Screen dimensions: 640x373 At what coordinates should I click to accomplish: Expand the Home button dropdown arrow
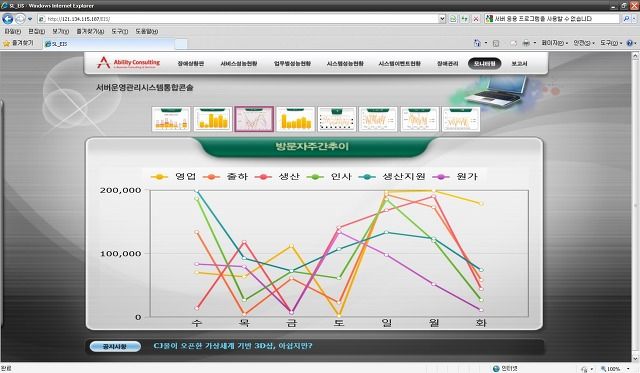486,43
